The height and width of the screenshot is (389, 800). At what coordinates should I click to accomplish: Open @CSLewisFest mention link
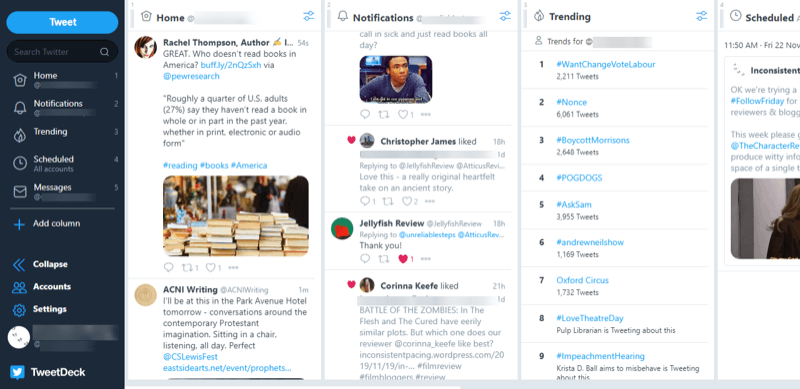(x=190, y=357)
